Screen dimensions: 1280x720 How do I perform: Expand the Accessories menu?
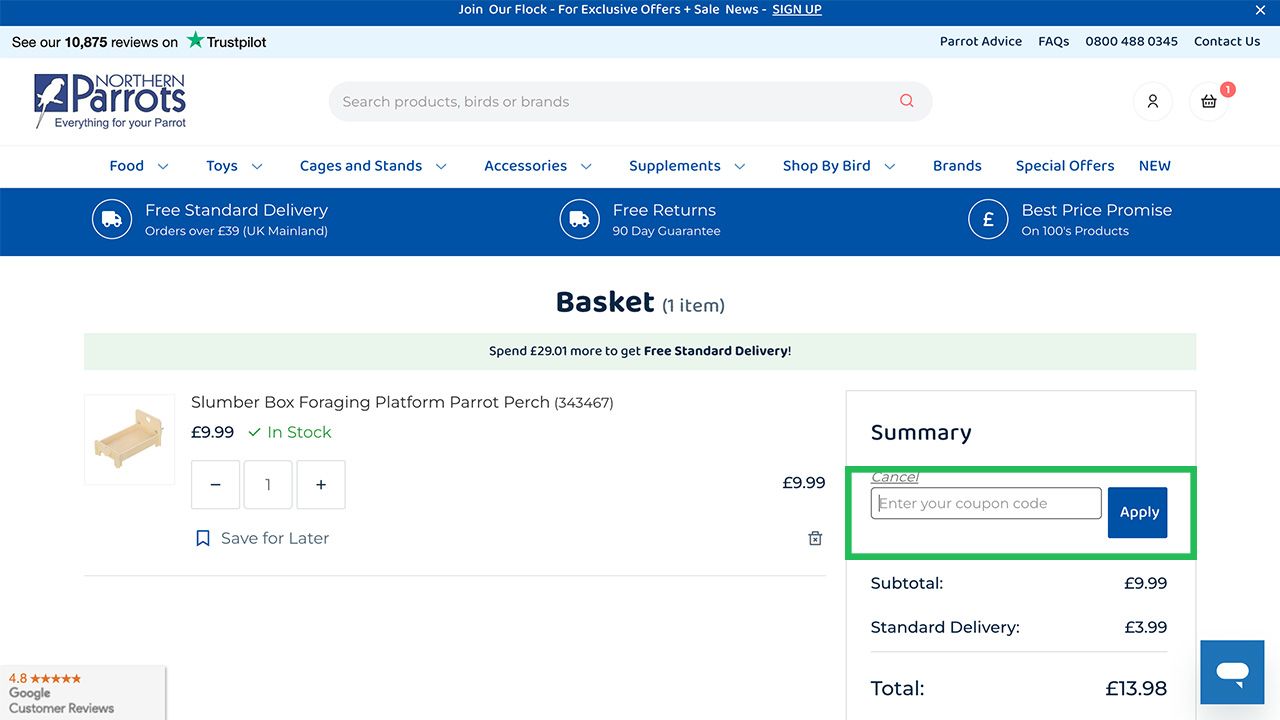[538, 166]
